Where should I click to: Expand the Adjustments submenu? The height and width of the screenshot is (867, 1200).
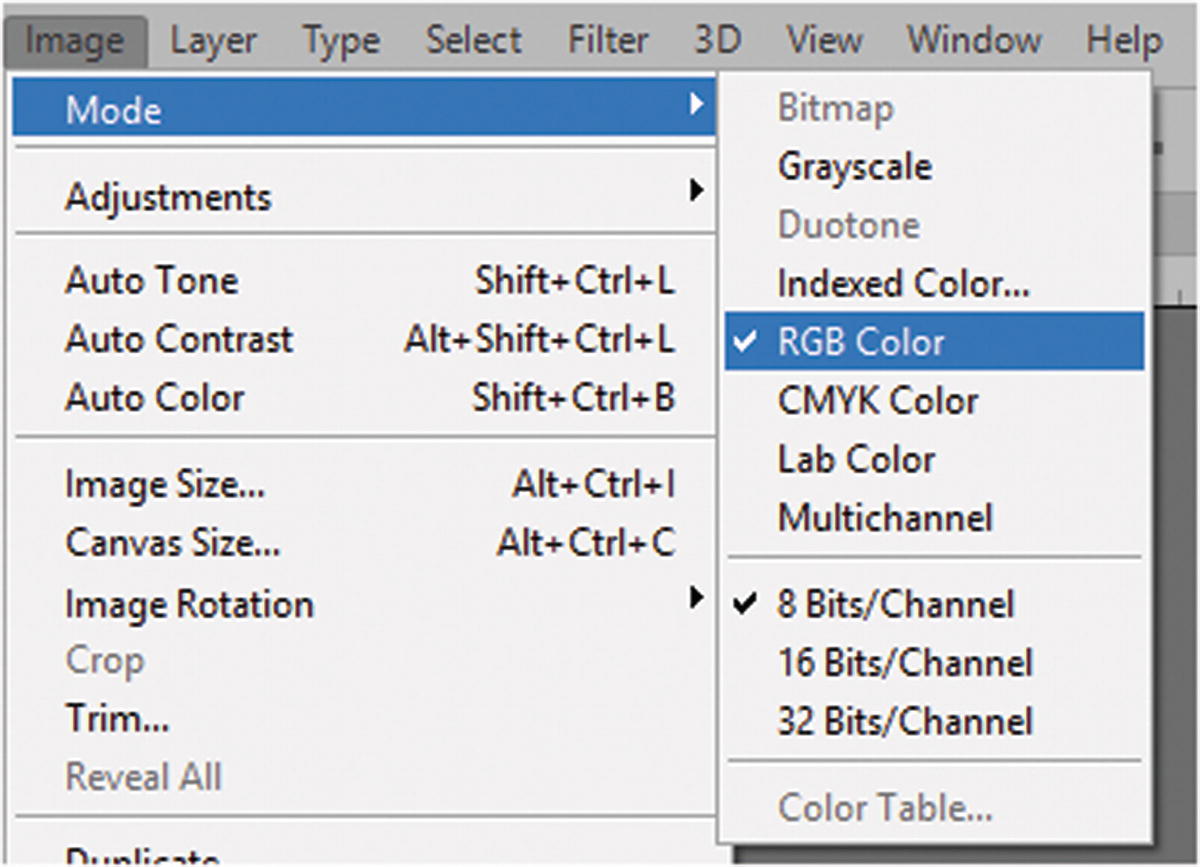click(x=168, y=197)
